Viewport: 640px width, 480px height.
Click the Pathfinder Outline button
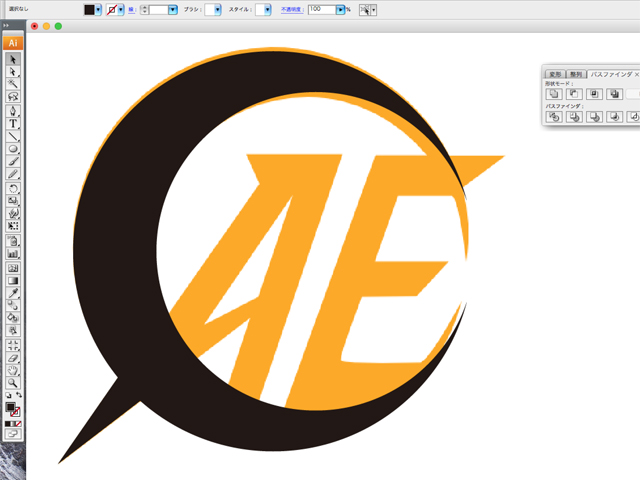click(633, 117)
